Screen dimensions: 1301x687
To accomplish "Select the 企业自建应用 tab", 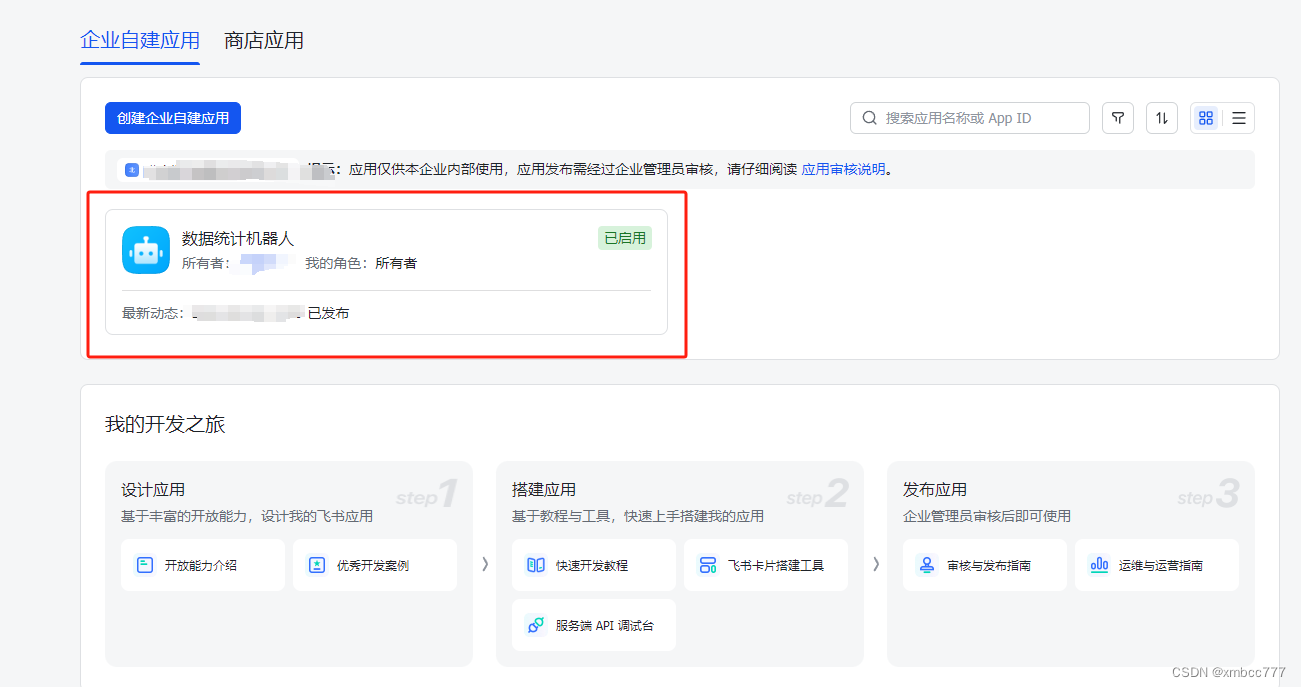I will tap(139, 41).
